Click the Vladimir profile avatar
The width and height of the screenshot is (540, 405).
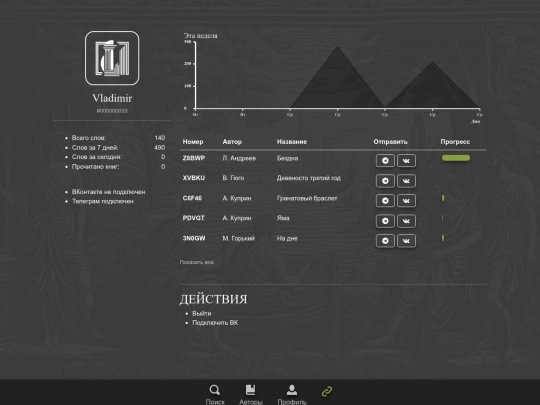[x=112, y=58]
